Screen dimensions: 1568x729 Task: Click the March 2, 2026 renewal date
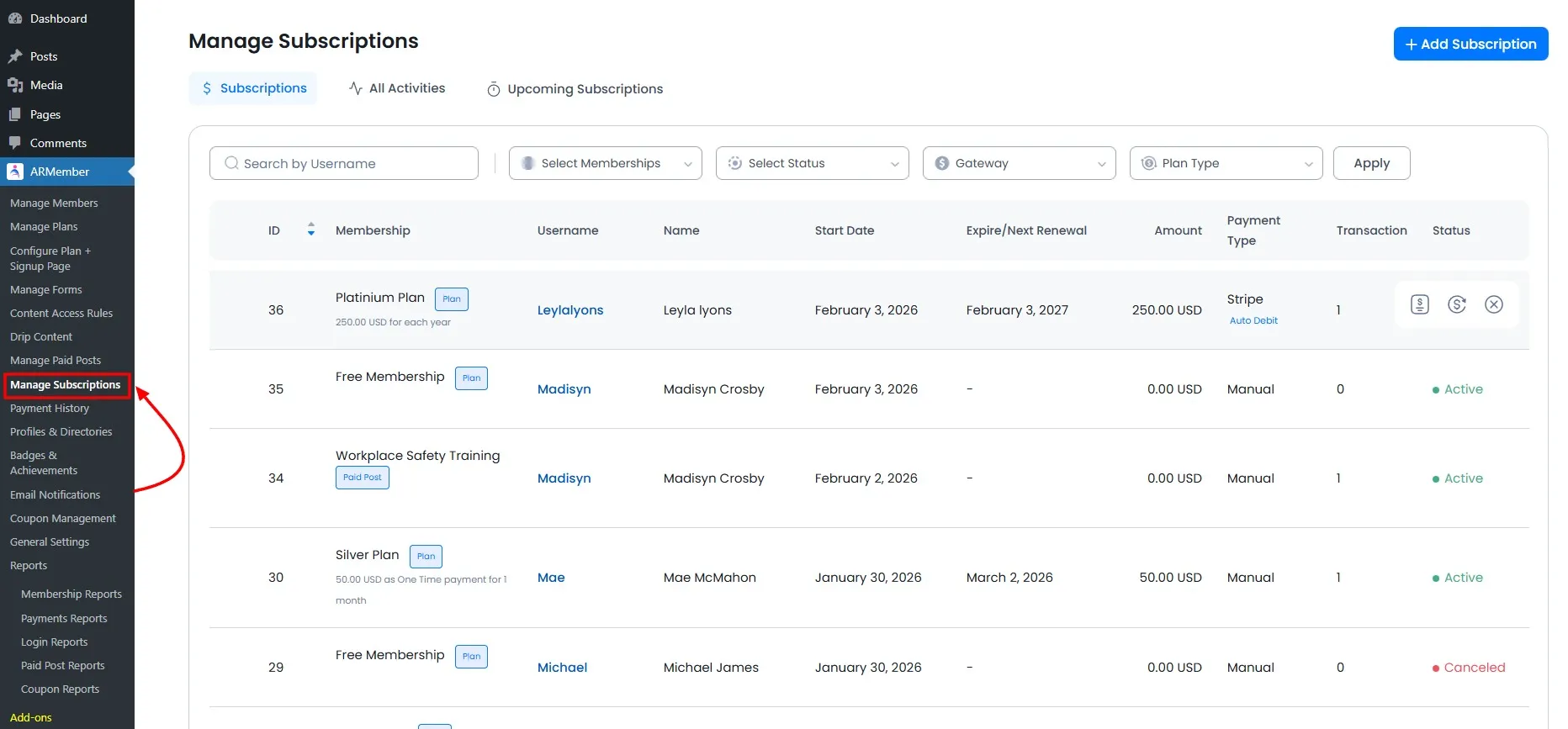coord(1009,578)
